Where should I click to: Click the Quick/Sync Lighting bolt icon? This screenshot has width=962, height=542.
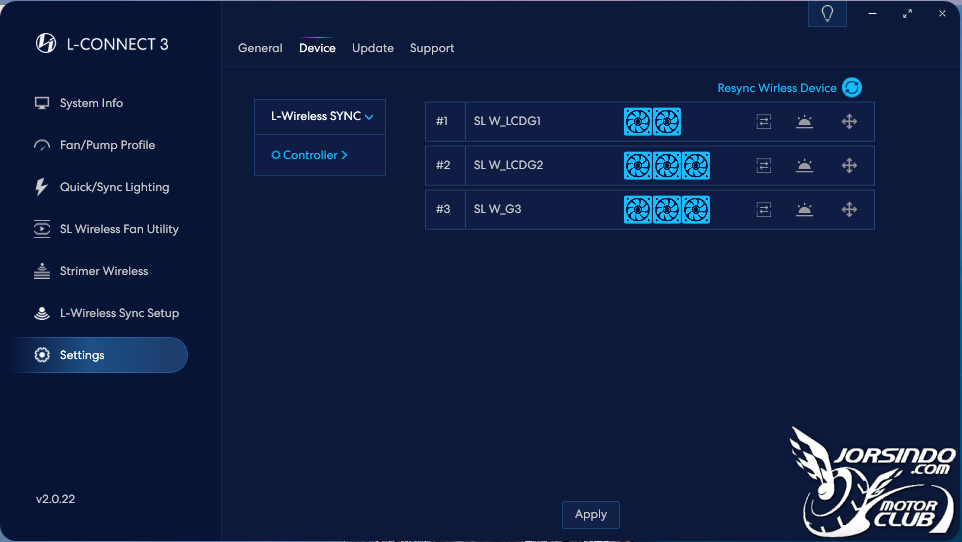pyautogui.click(x=41, y=187)
